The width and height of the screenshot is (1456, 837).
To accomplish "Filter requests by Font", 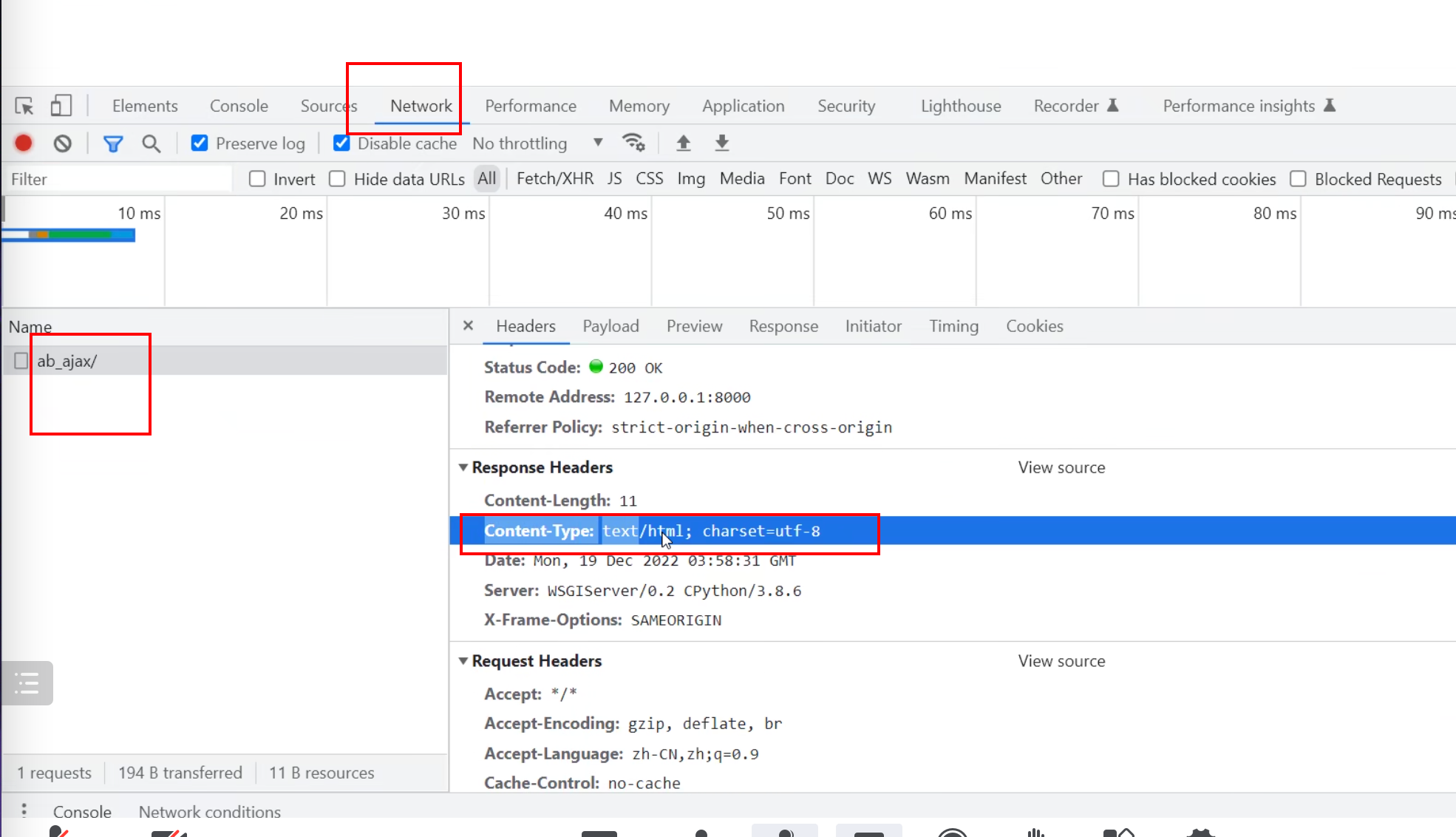I will click(x=795, y=178).
